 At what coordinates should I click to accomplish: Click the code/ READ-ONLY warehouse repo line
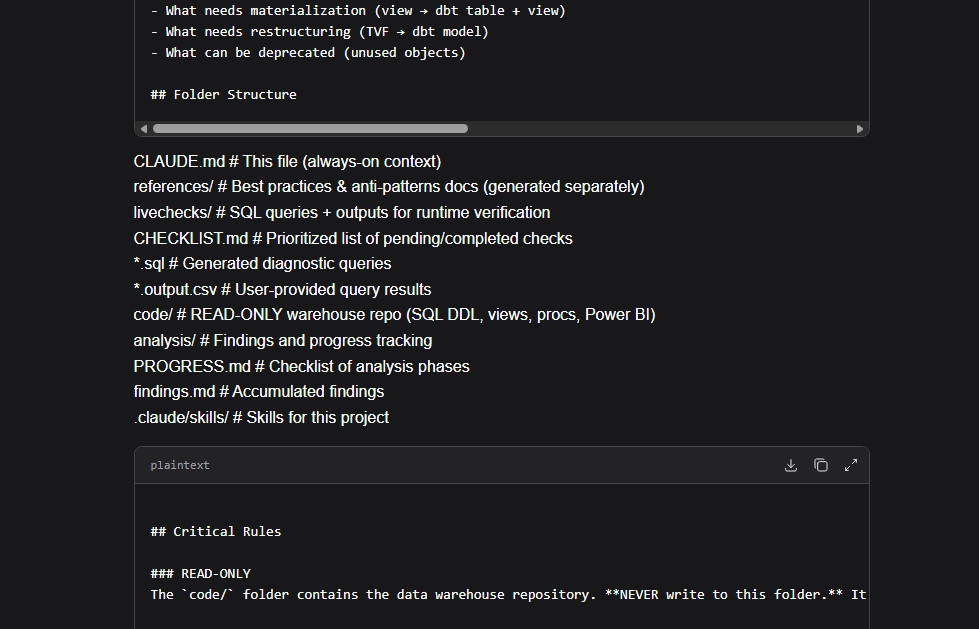coord(395,315)
